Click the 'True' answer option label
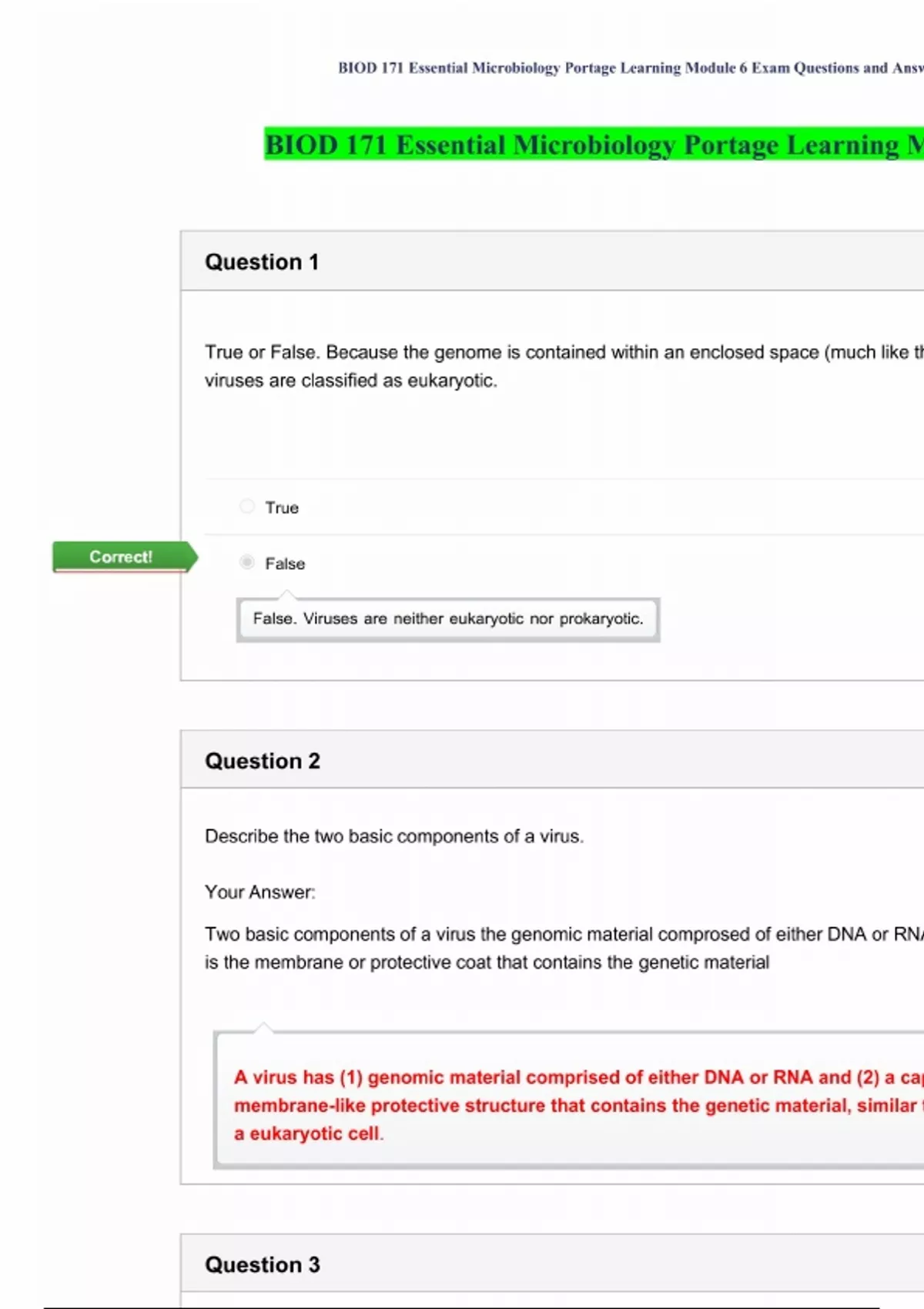Screen dimensions: 924x1309 coord(282,507)
